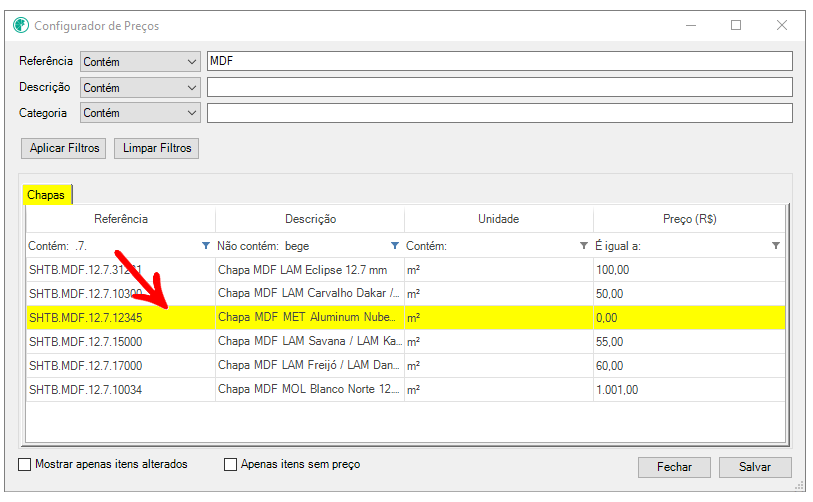Focus the empty Descrição filter field
This screenshot has height=502, width=813.
click(x=500, y=87)
